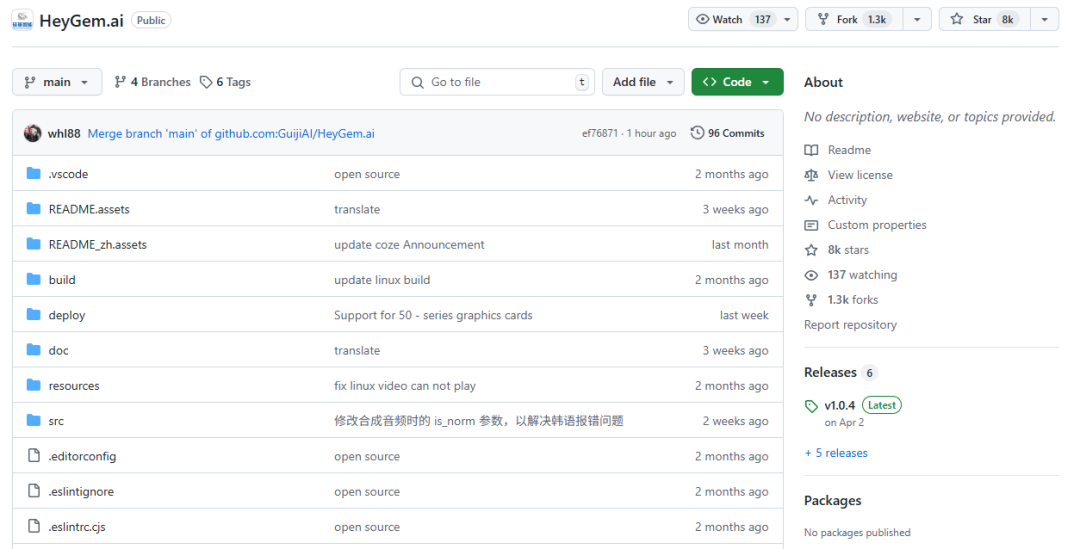
Task: Toggle Star on the repository
Action: point(981,19)
